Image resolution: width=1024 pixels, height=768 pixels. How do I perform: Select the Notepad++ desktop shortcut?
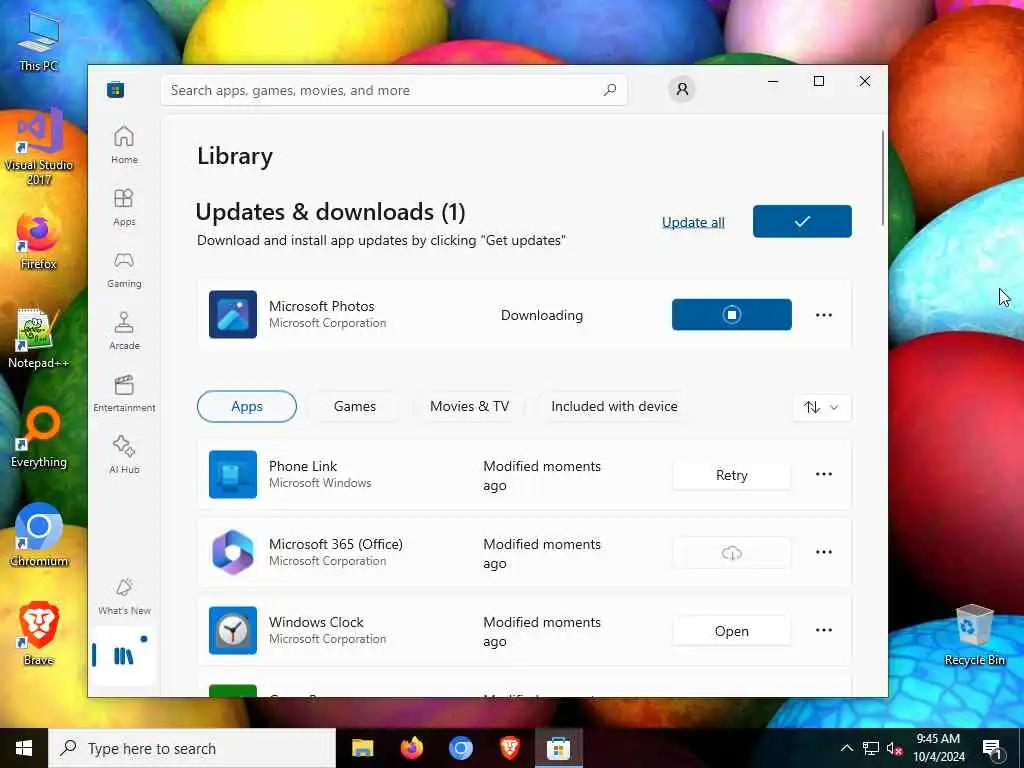click(x=39, y=338)
